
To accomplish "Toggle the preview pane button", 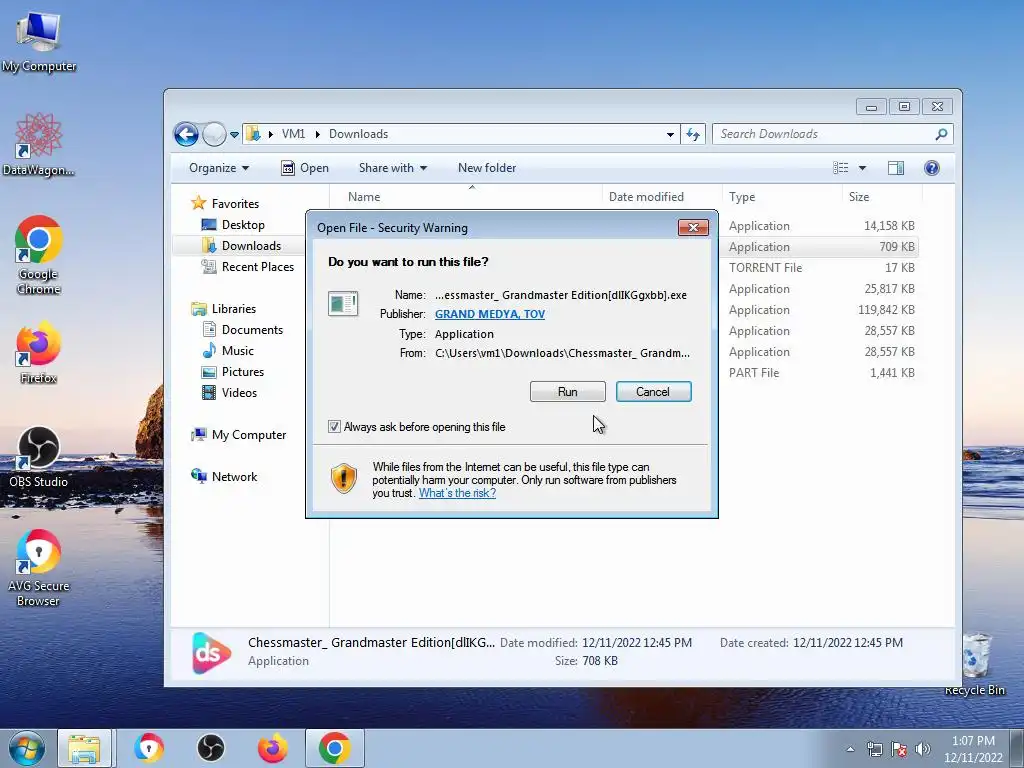I will [896, 168].
